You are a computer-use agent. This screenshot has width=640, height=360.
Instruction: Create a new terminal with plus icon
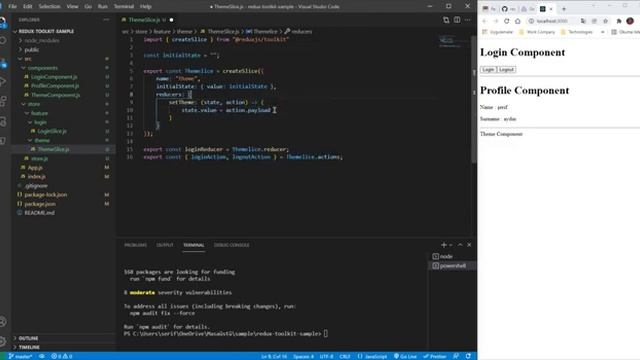[444, 245]
